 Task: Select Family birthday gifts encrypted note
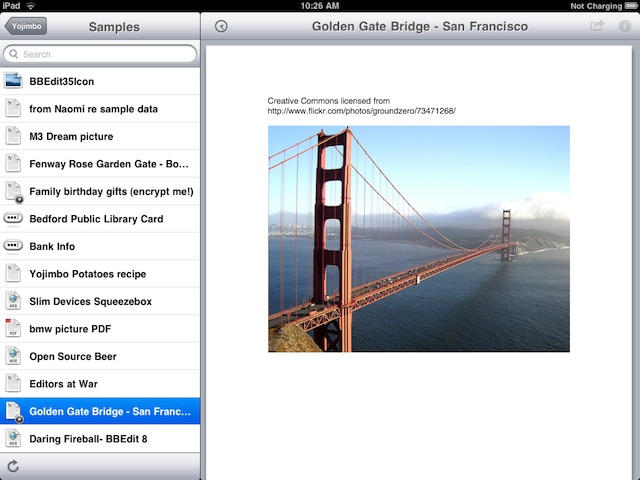[111, 191]
